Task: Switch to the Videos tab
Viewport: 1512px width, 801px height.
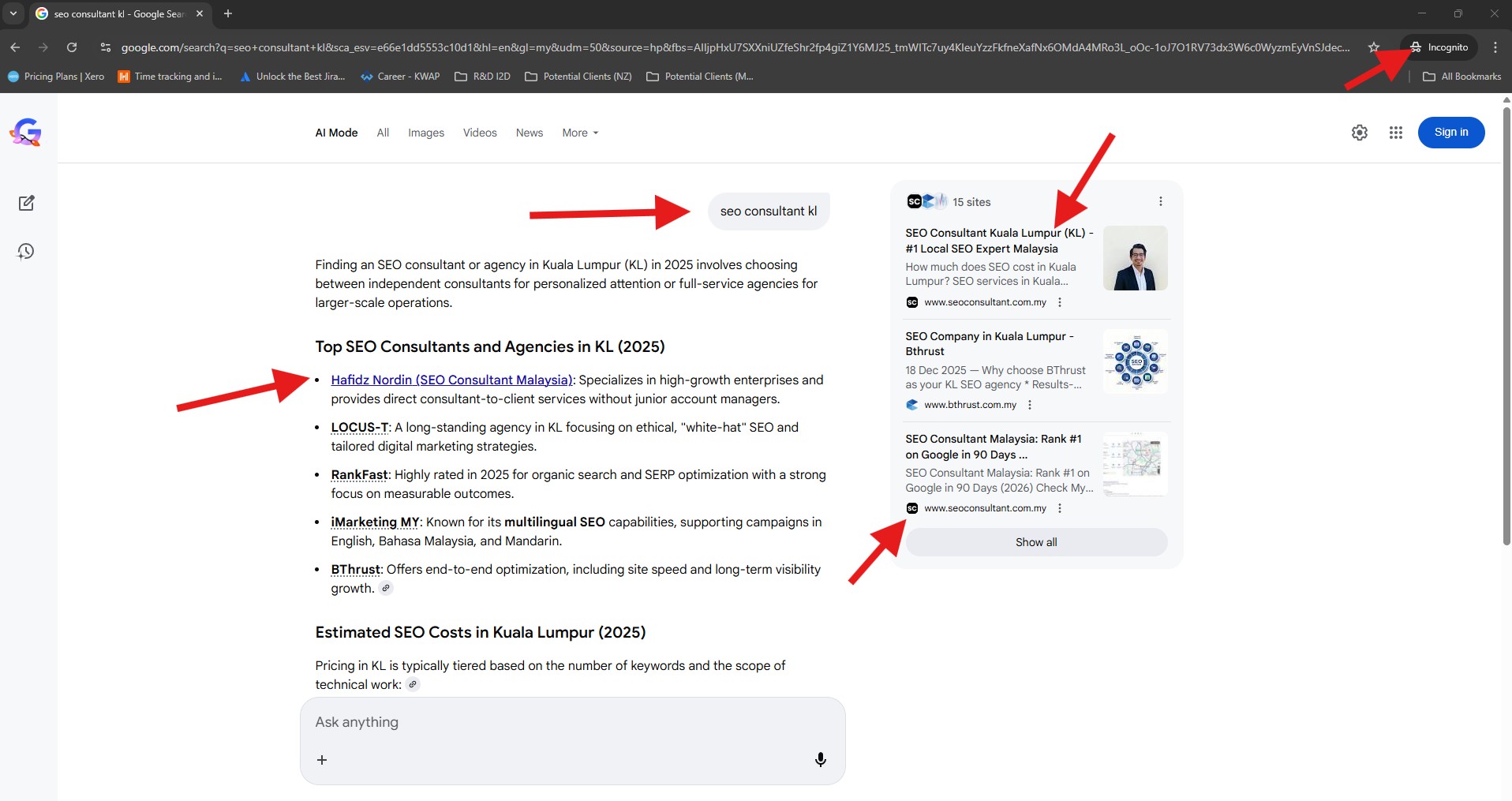Action: [480, 133]
